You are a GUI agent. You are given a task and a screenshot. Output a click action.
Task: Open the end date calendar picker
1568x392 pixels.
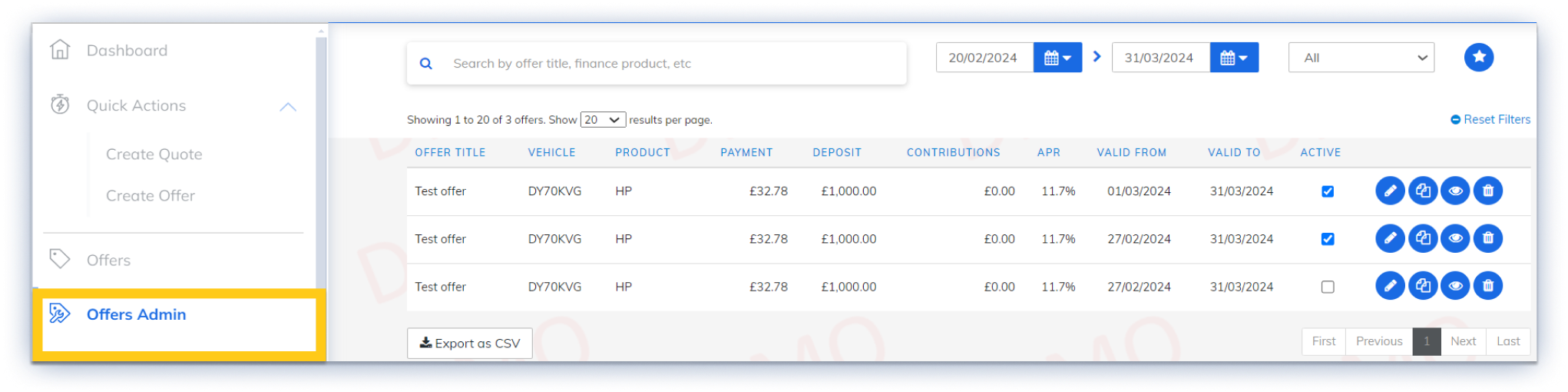(1233, 58)
